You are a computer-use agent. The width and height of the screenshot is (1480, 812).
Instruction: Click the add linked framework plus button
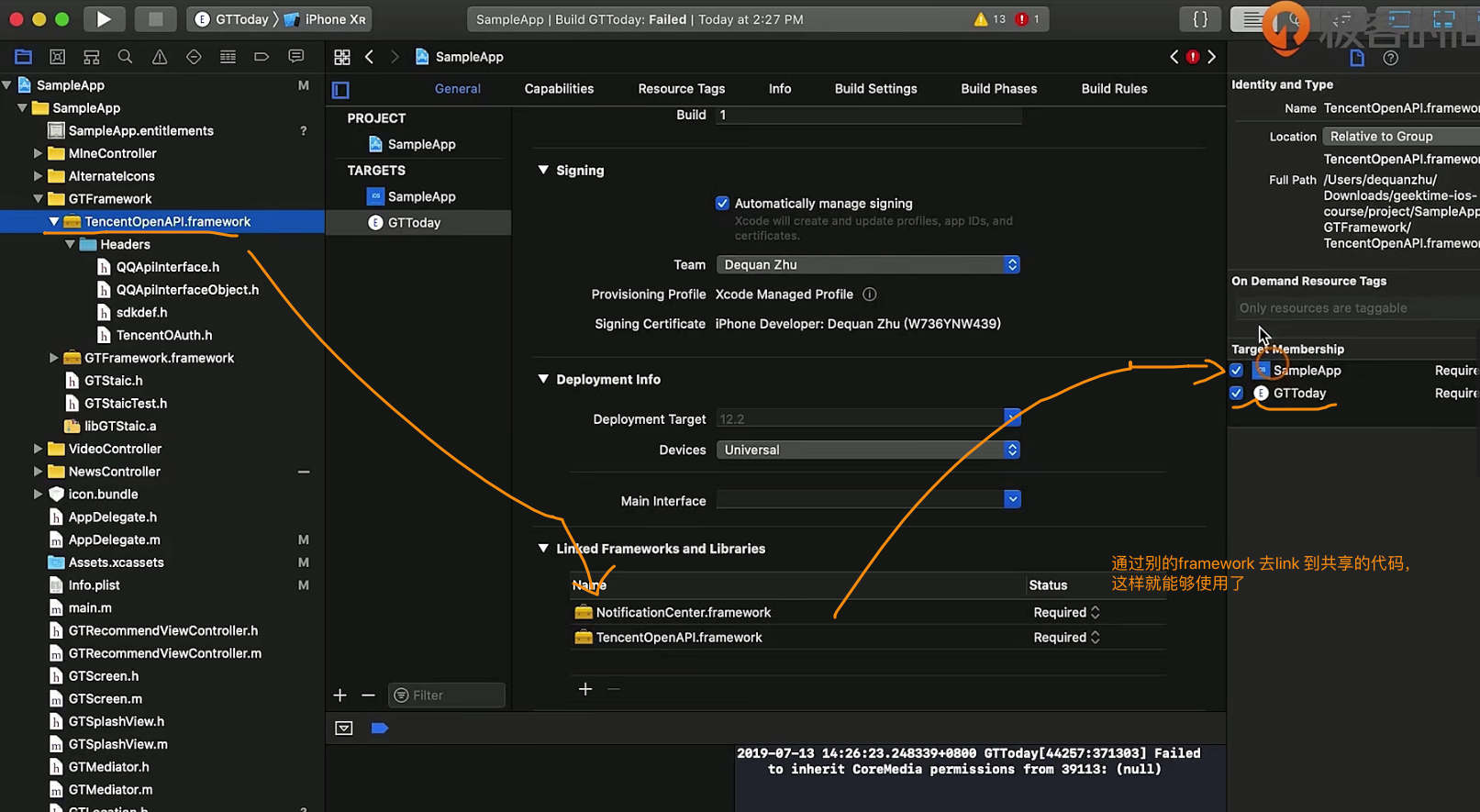click(x=585, y=689)
